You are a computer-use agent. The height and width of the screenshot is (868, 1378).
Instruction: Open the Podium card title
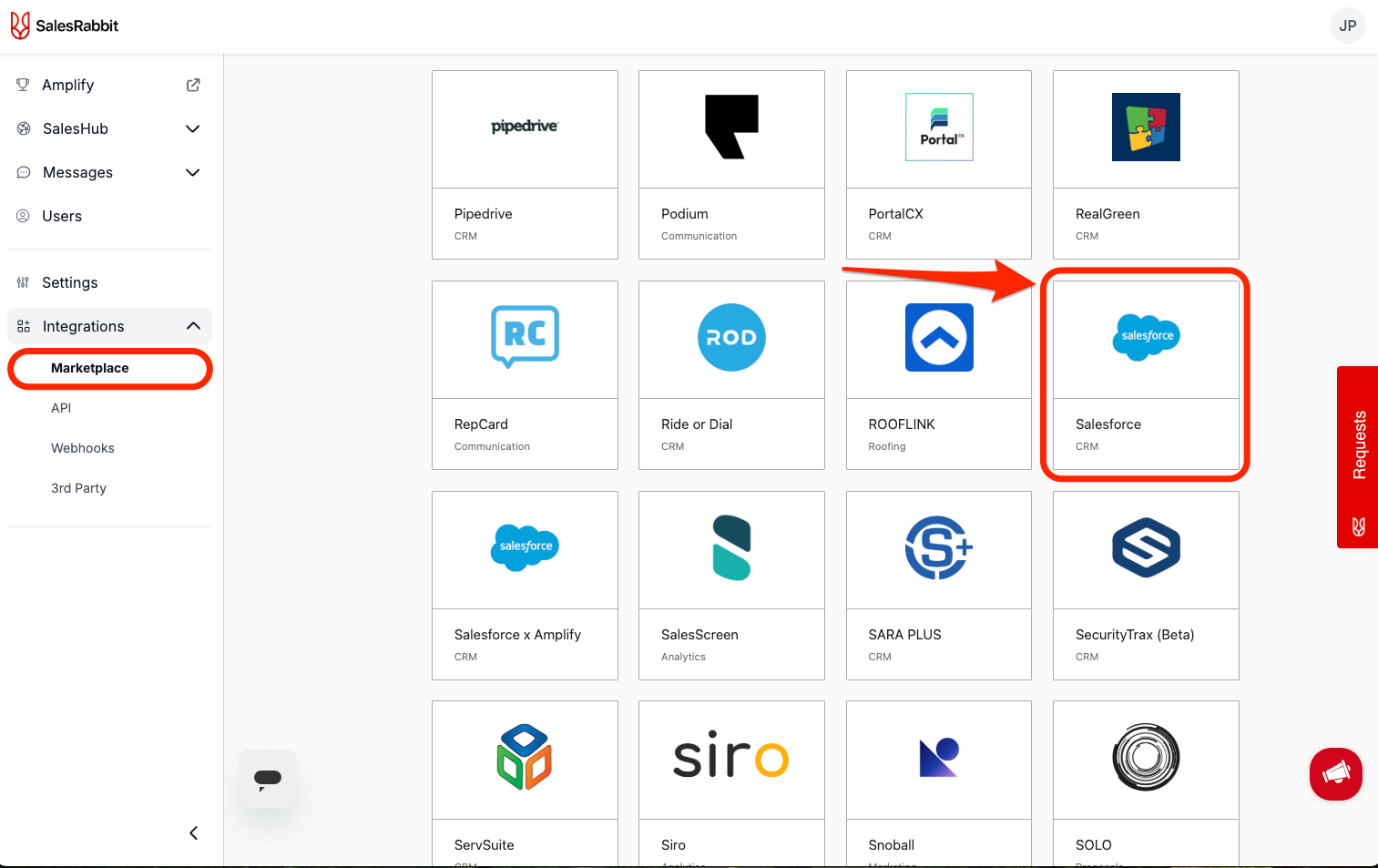tap(685, 214)
